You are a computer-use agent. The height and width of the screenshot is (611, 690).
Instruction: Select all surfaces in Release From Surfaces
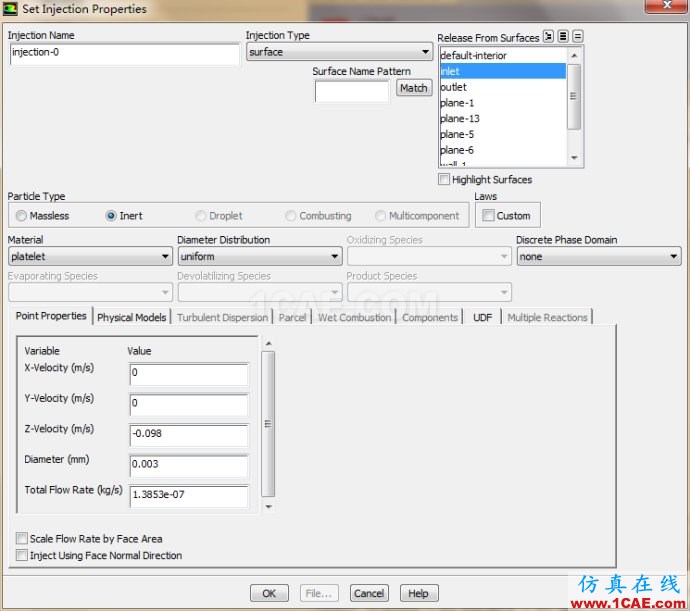tap(563, 37)
